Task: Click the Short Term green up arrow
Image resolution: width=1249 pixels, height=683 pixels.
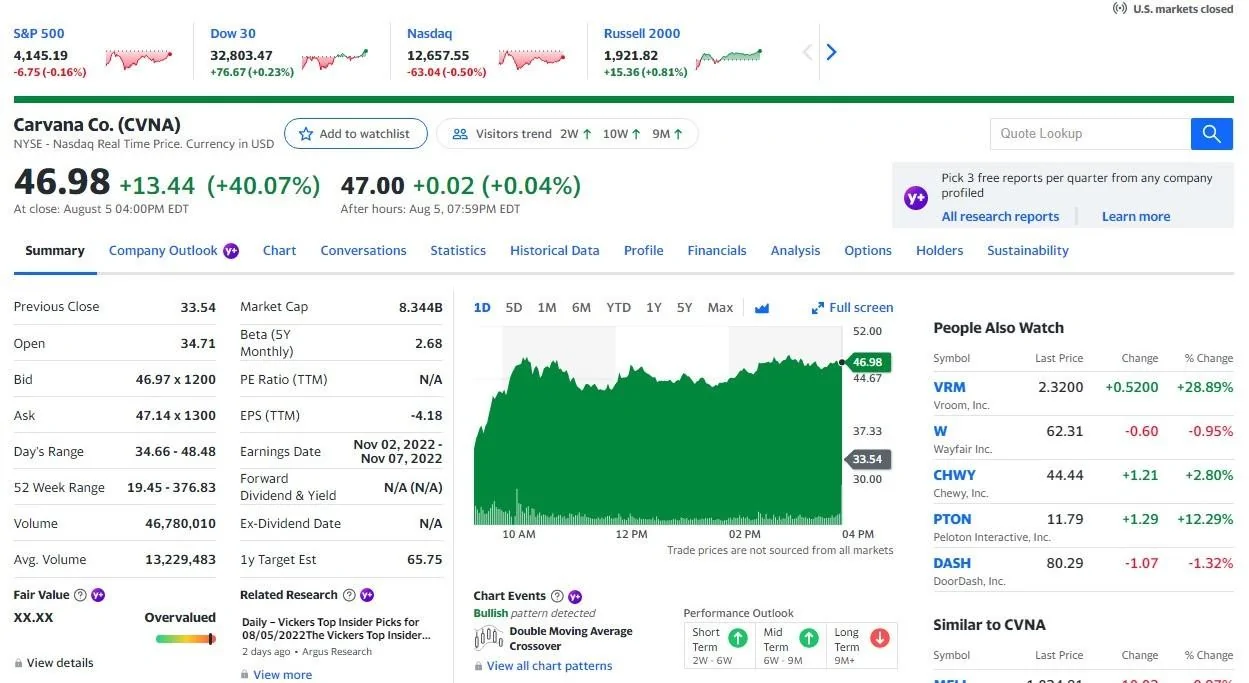Action: (x=738, y=638)
